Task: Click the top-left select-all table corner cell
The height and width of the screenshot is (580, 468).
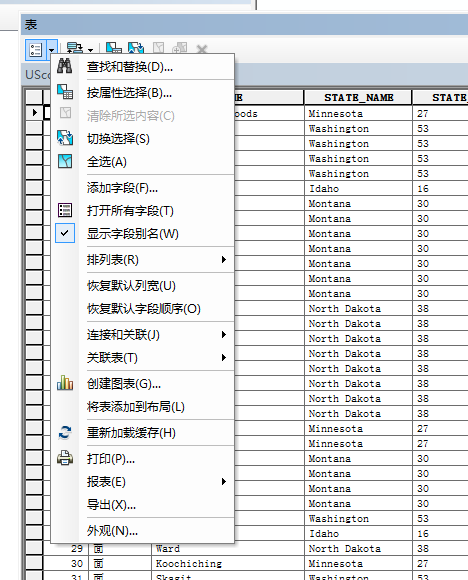Action: (34, 97)
